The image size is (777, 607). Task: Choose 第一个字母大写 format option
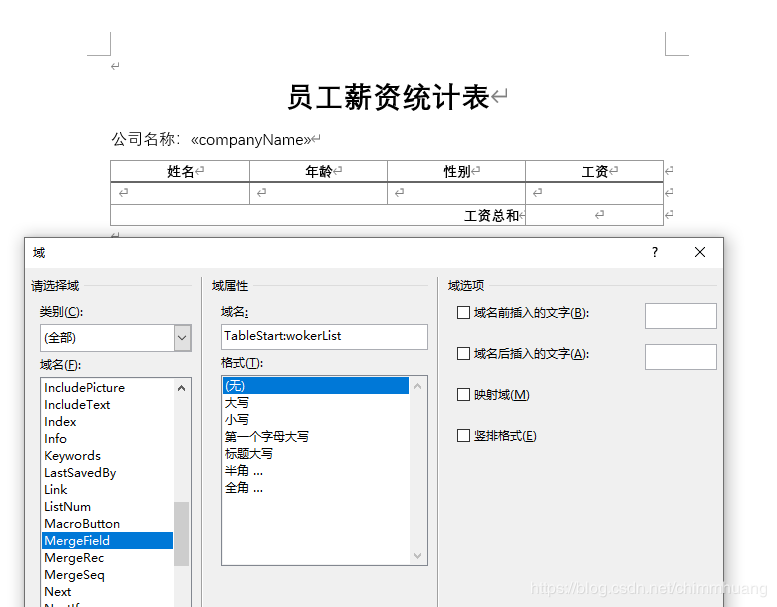tap(316, 437)
